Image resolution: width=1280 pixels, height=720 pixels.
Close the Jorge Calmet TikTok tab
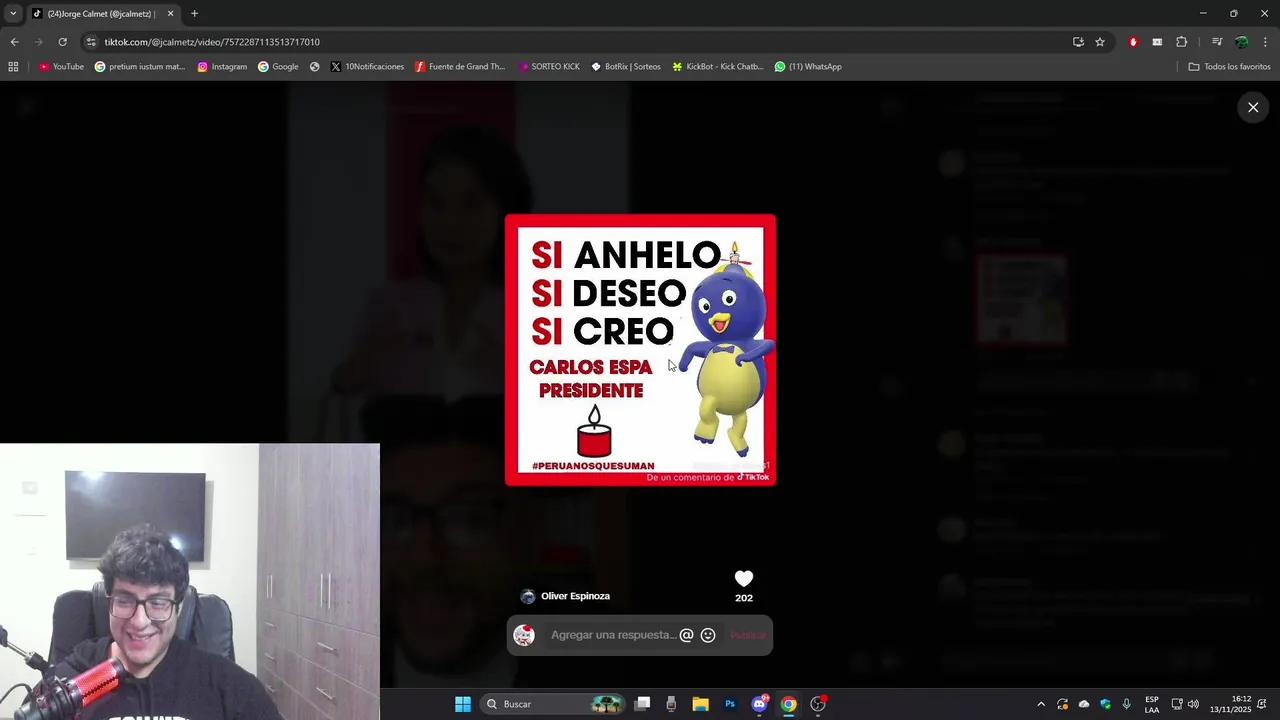tap(170, 14)
